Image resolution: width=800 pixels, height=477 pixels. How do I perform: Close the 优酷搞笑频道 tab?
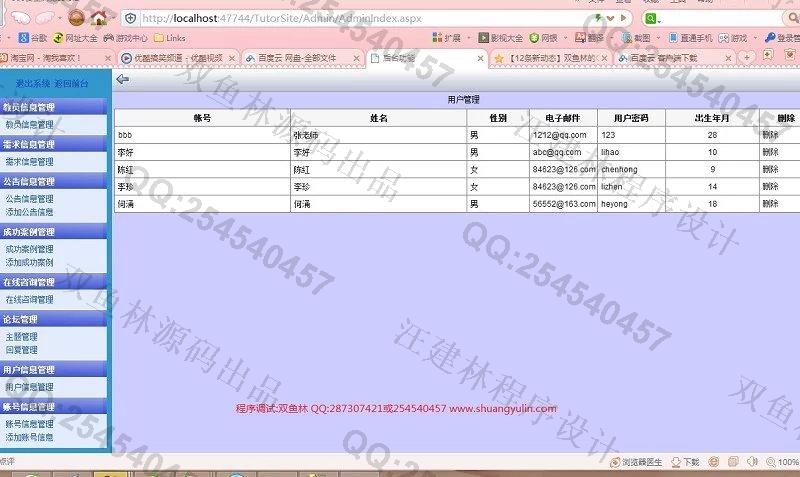point(232,59)
